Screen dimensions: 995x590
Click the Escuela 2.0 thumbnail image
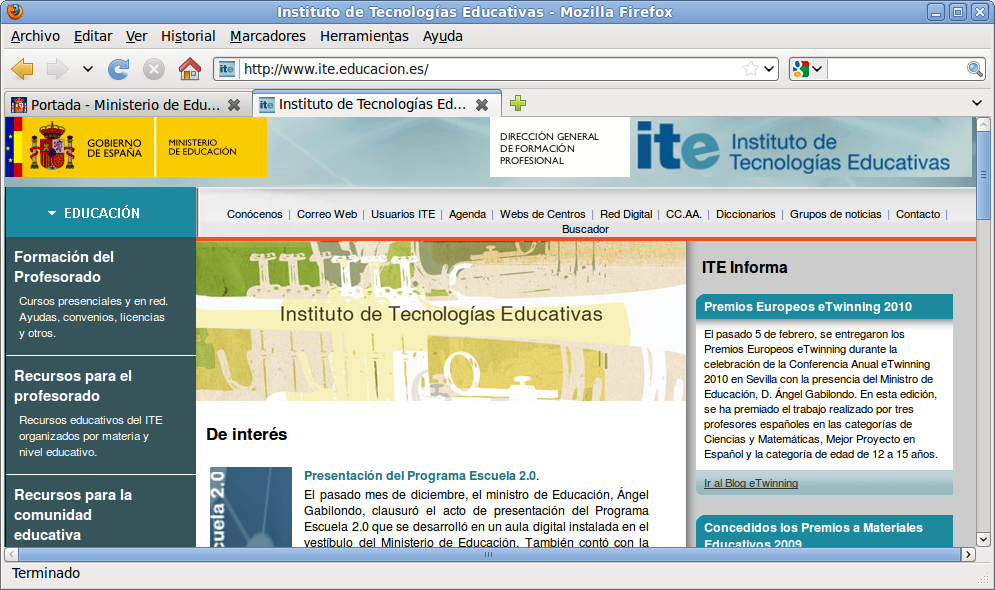(251, 507)
